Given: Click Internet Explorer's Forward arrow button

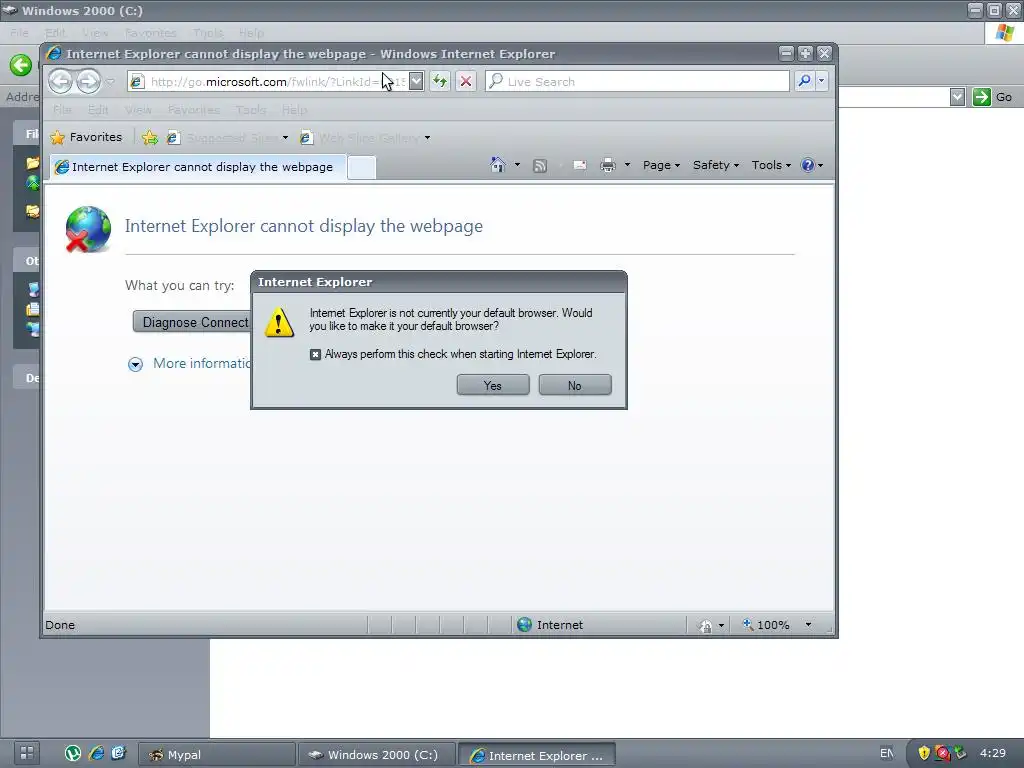Looking at the screenshot, I should [88, 82].
